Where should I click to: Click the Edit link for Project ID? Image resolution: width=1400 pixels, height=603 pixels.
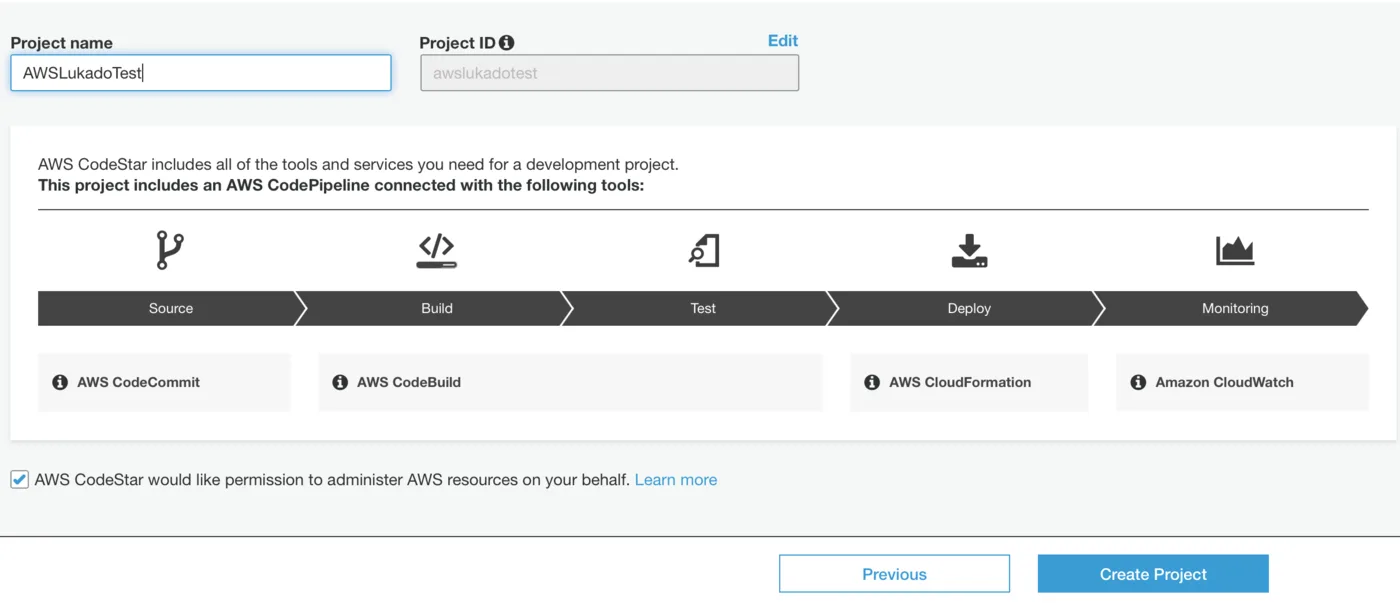783,41
